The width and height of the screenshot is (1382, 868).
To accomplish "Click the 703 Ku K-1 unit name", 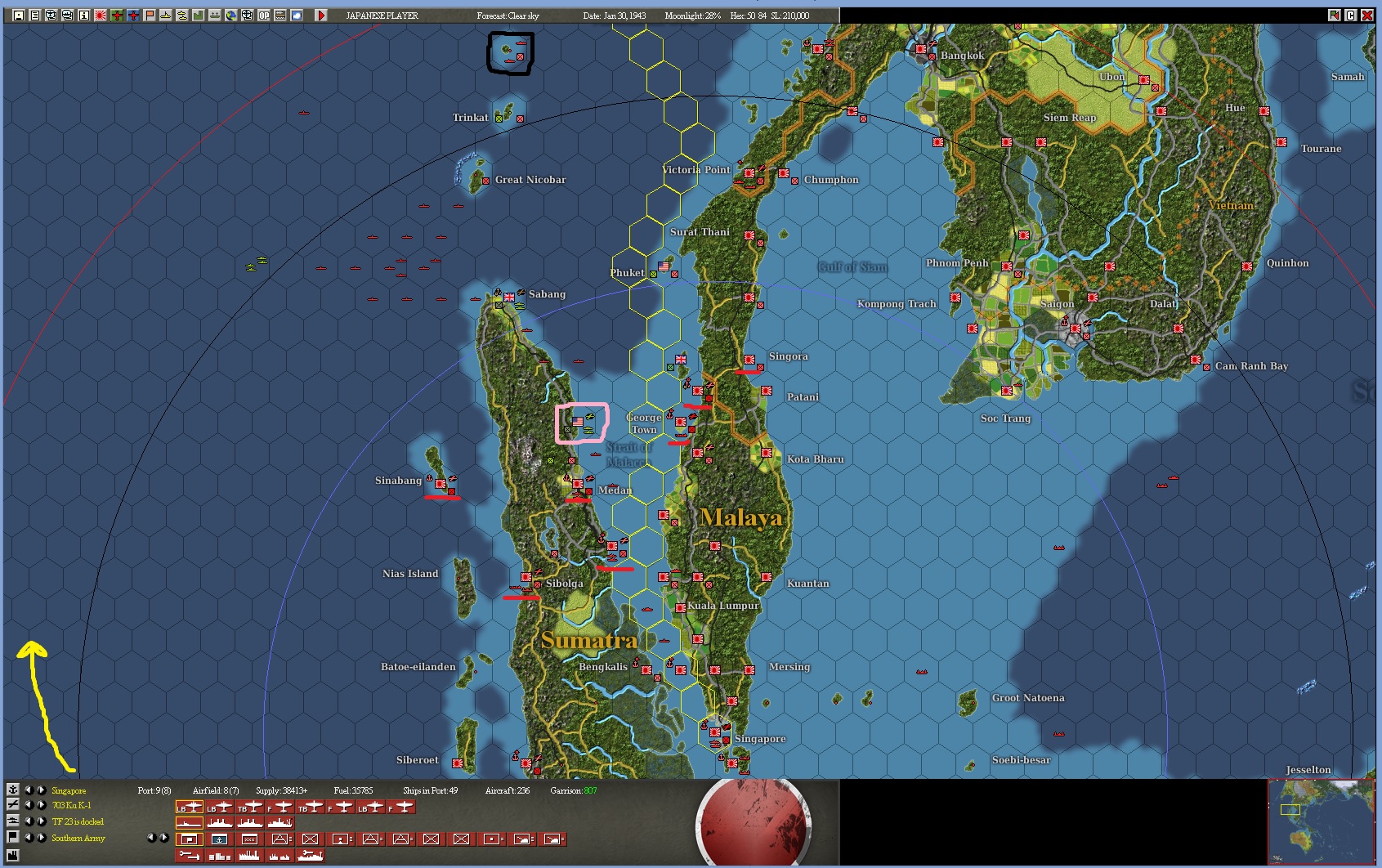I will pos(71,805).
